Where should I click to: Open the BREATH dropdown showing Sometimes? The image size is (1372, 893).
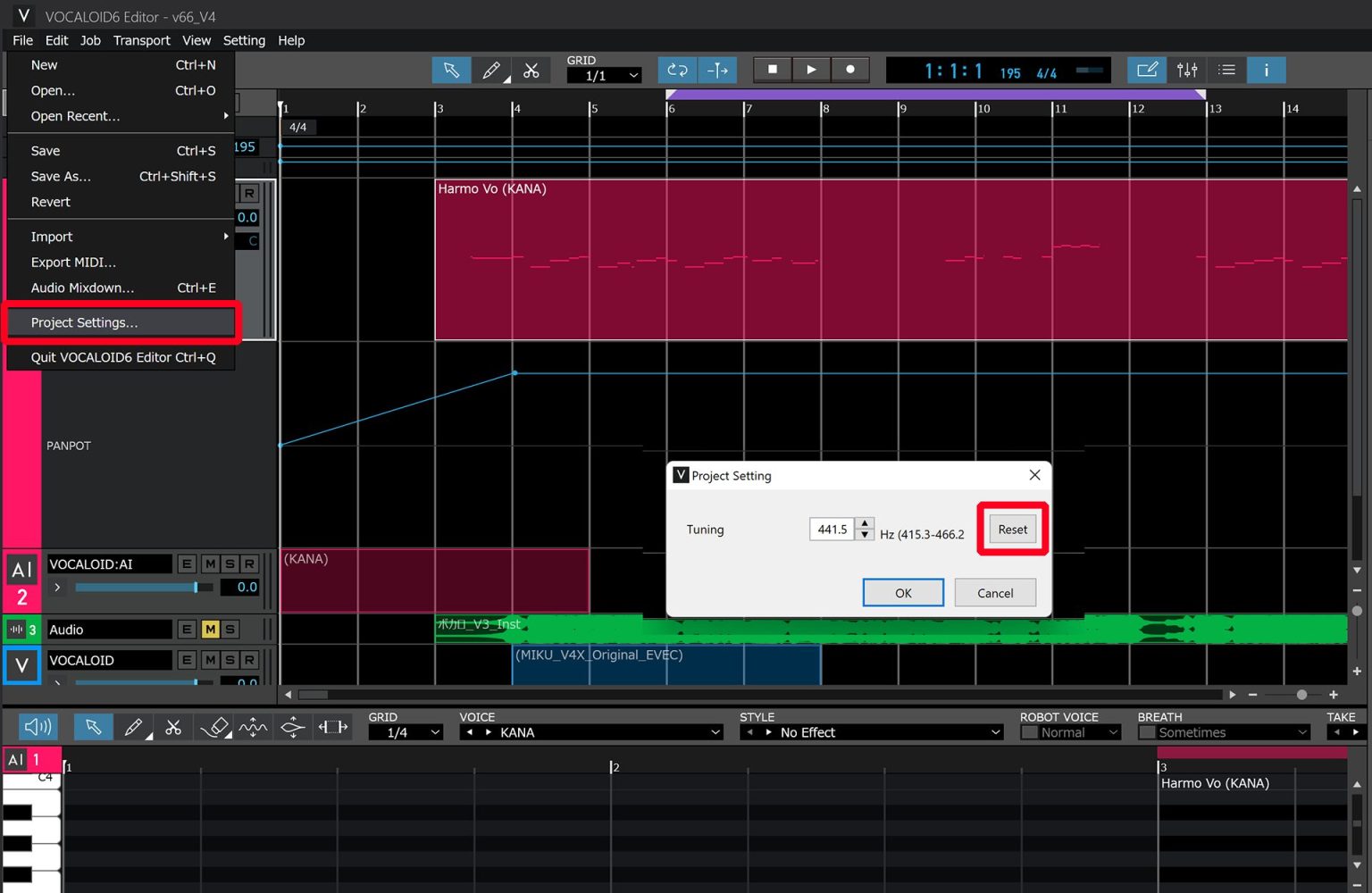point(1224,732)
